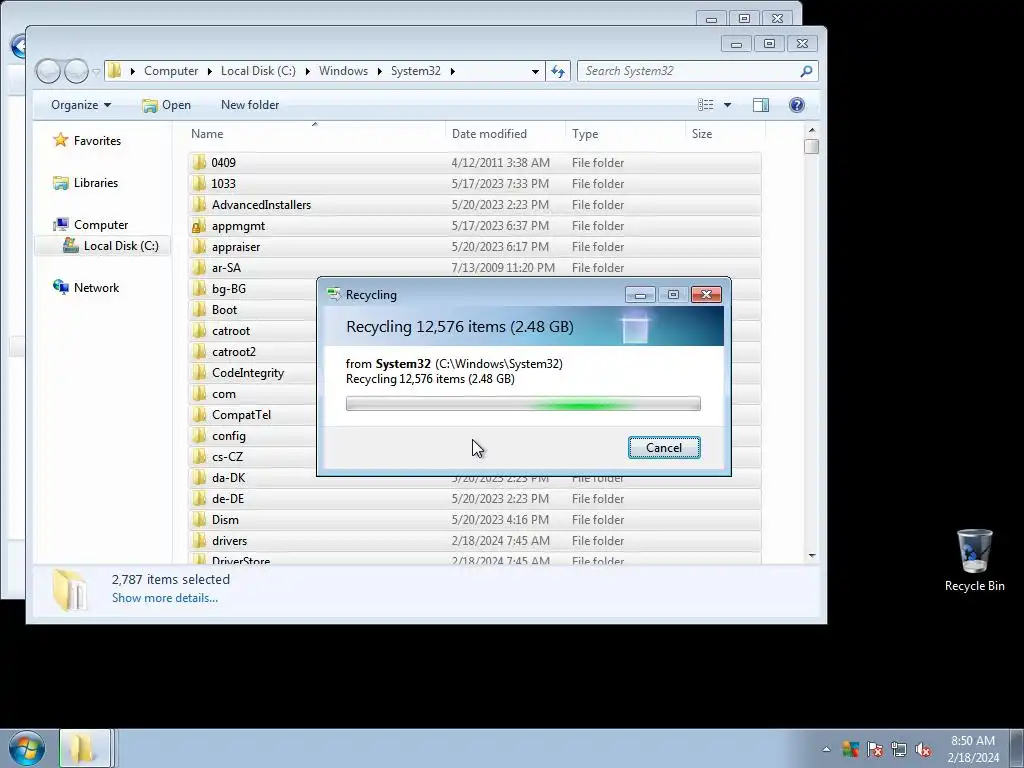The width and height of the screenshot is (1024, 768).
Task: Open the address bar history dropdown
Action: click(x=535, y=71)
